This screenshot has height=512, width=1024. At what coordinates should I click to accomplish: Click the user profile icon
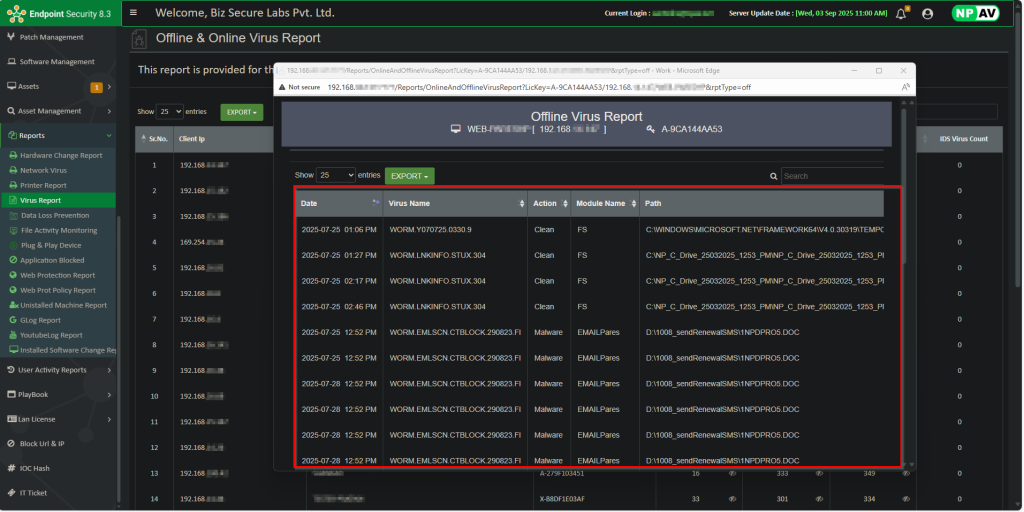[927, 14]
